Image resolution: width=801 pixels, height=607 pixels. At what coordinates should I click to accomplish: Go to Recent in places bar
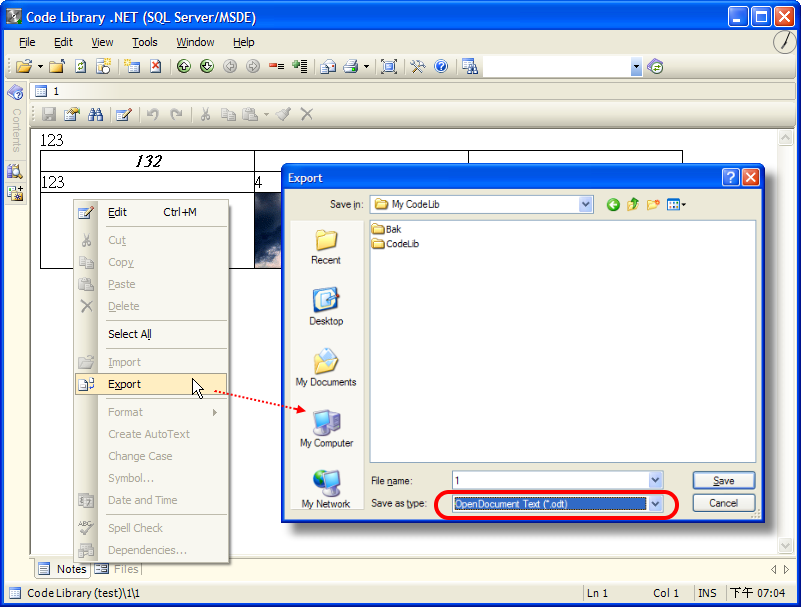pos(326,247)
